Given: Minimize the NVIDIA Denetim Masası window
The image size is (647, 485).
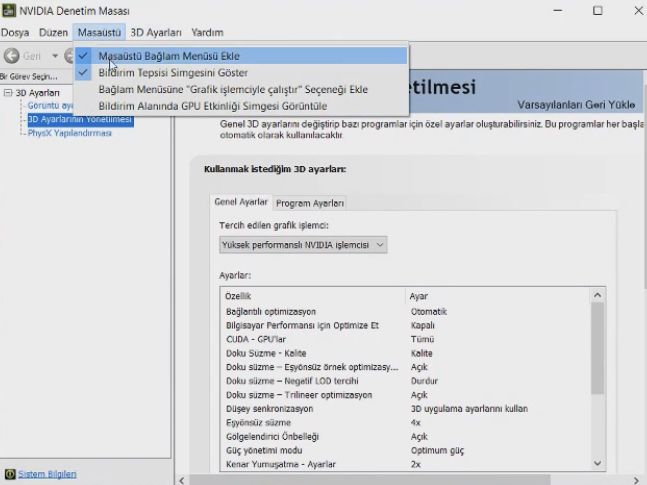Looking at the screenshot, I should tap(558, 10).
